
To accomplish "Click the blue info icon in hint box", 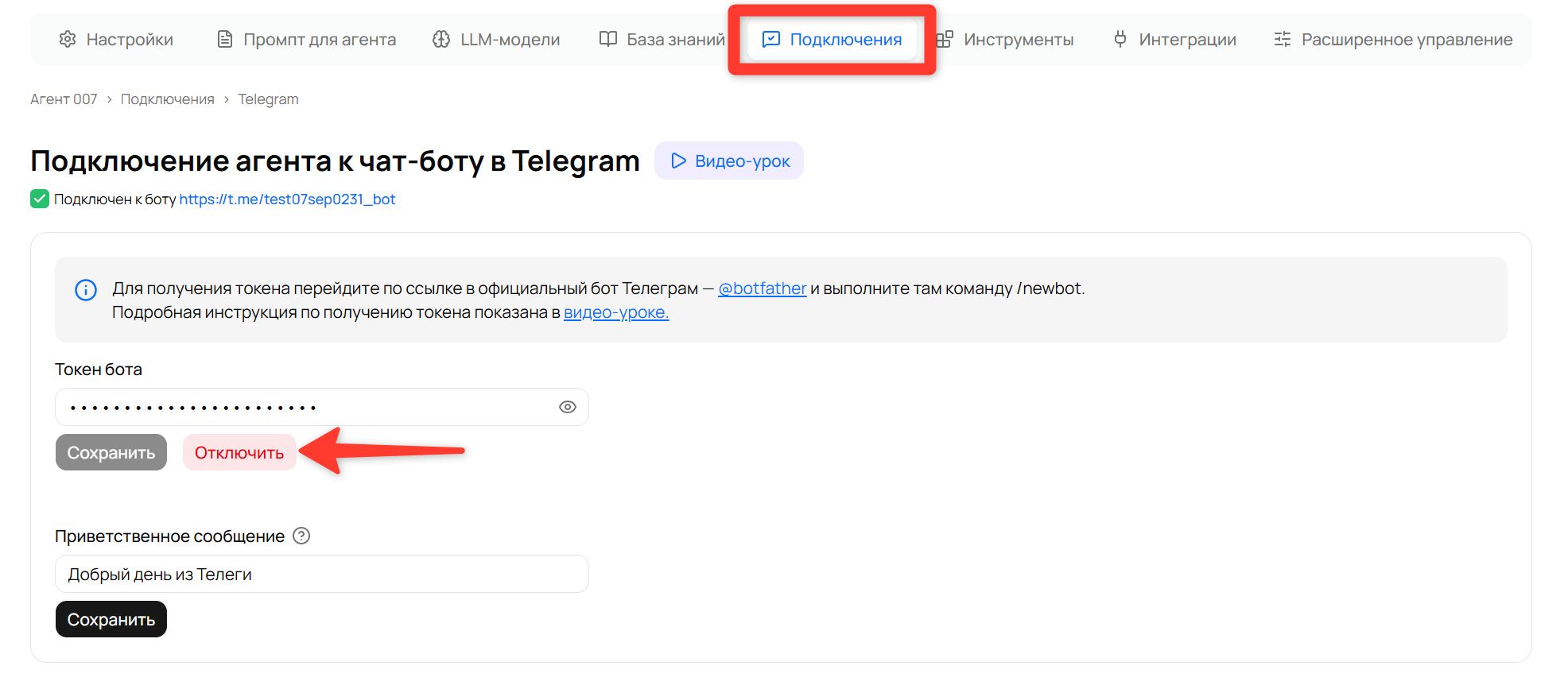I will coord(86,290).
